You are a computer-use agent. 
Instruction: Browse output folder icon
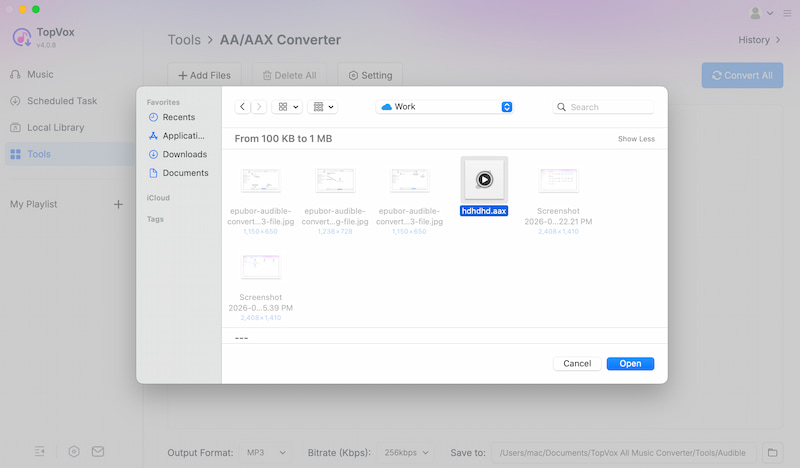772,453
